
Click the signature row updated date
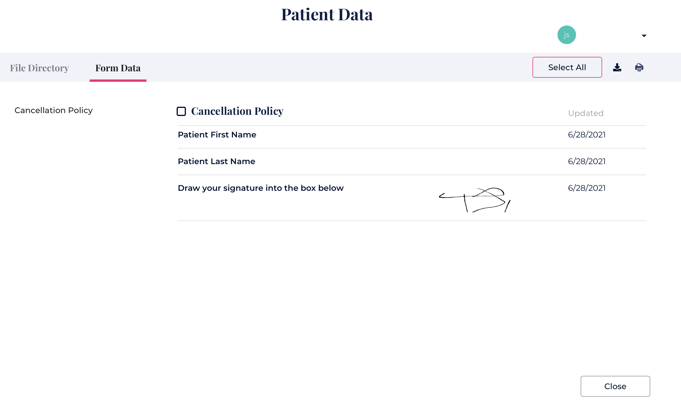pyautogui.click(x=586, y=188)
